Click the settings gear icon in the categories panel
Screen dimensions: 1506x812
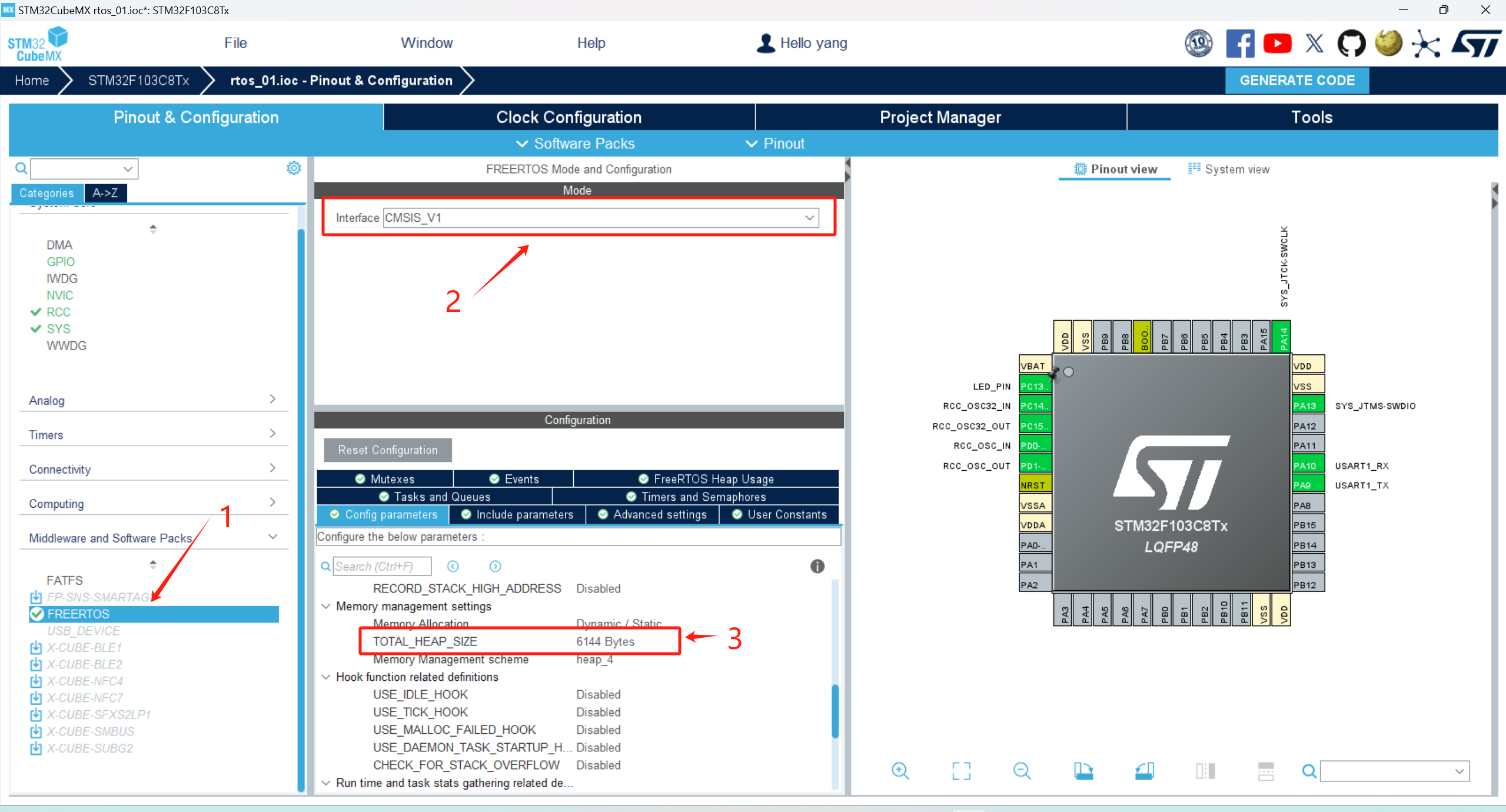point(294,169)
